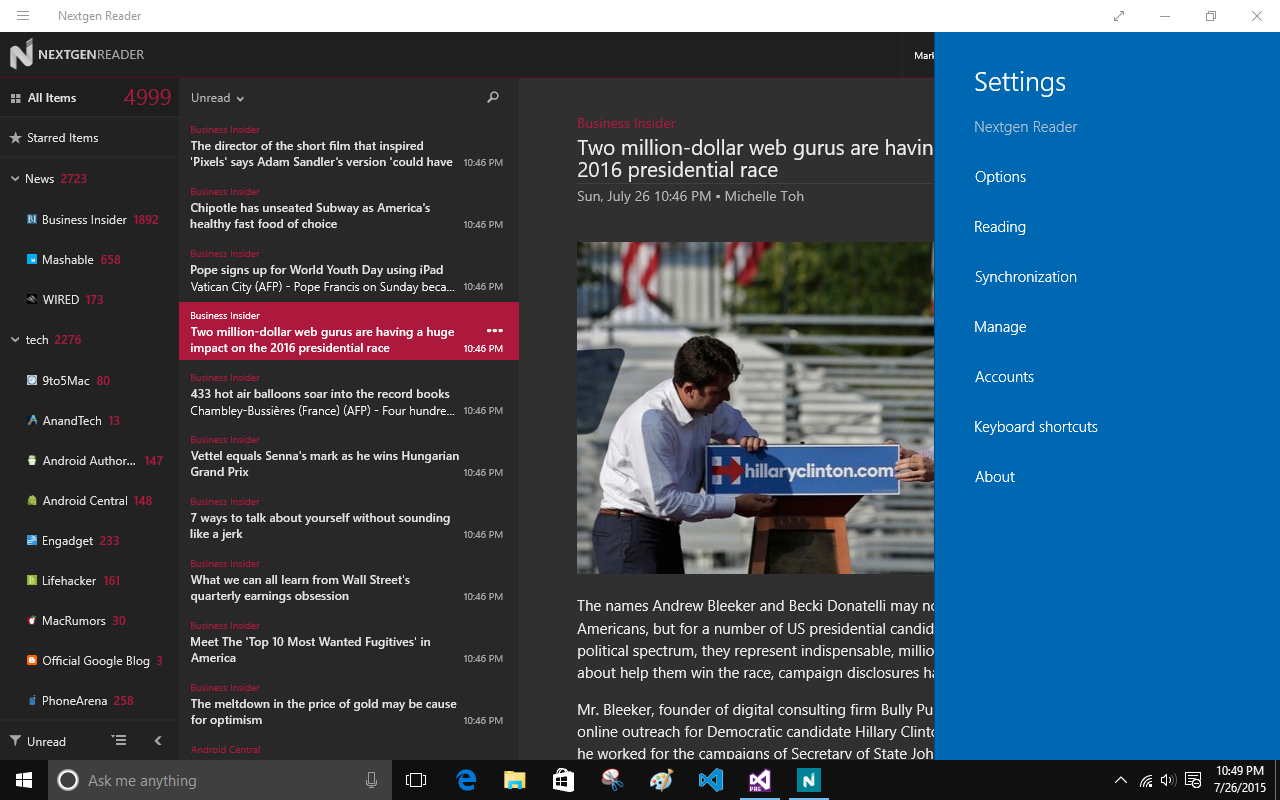
Task: Click the Android Central feed icon
Action: pyautogui.click(x=33, y=501)
